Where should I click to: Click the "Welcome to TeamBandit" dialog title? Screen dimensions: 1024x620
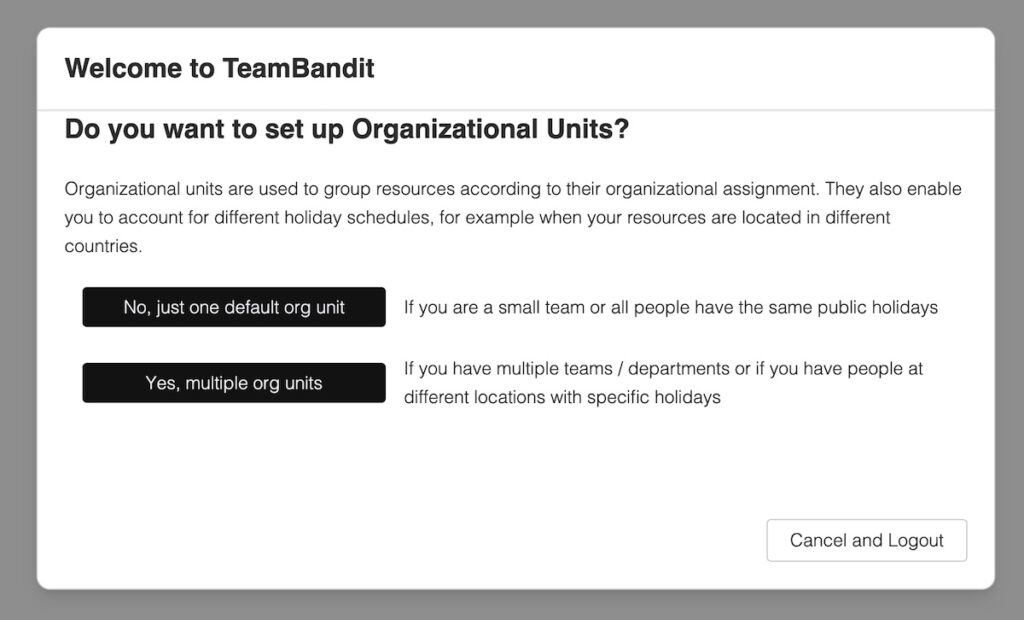point(219,68)
